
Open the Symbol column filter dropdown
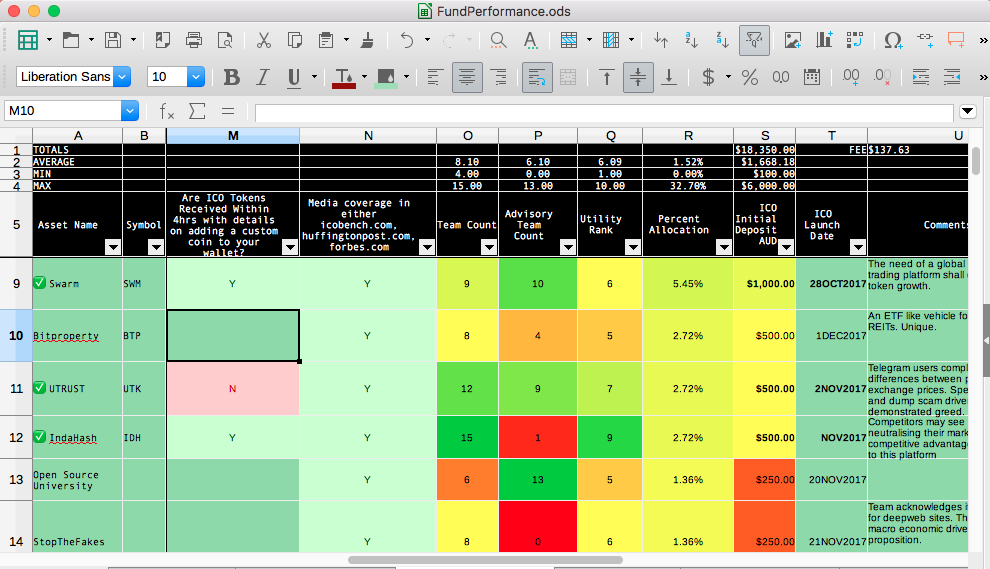(156, 247)
